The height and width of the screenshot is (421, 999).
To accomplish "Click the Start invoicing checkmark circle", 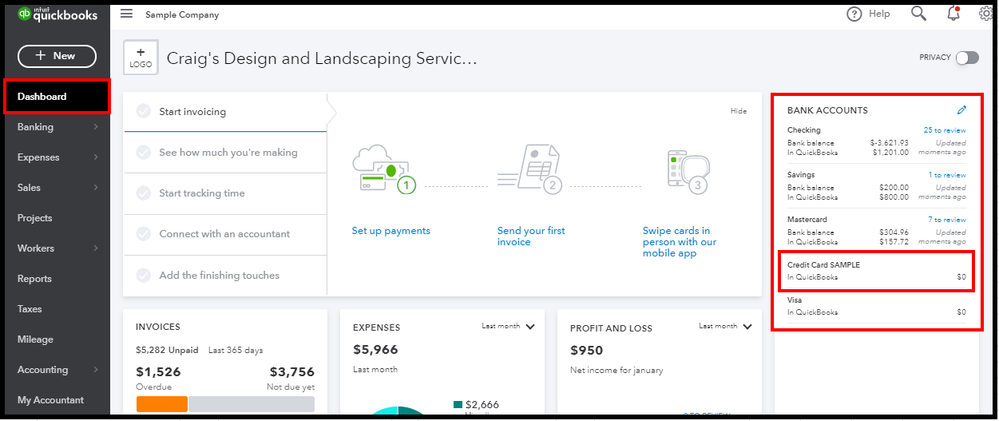I will pyautogui.click(x=143, y=111).
